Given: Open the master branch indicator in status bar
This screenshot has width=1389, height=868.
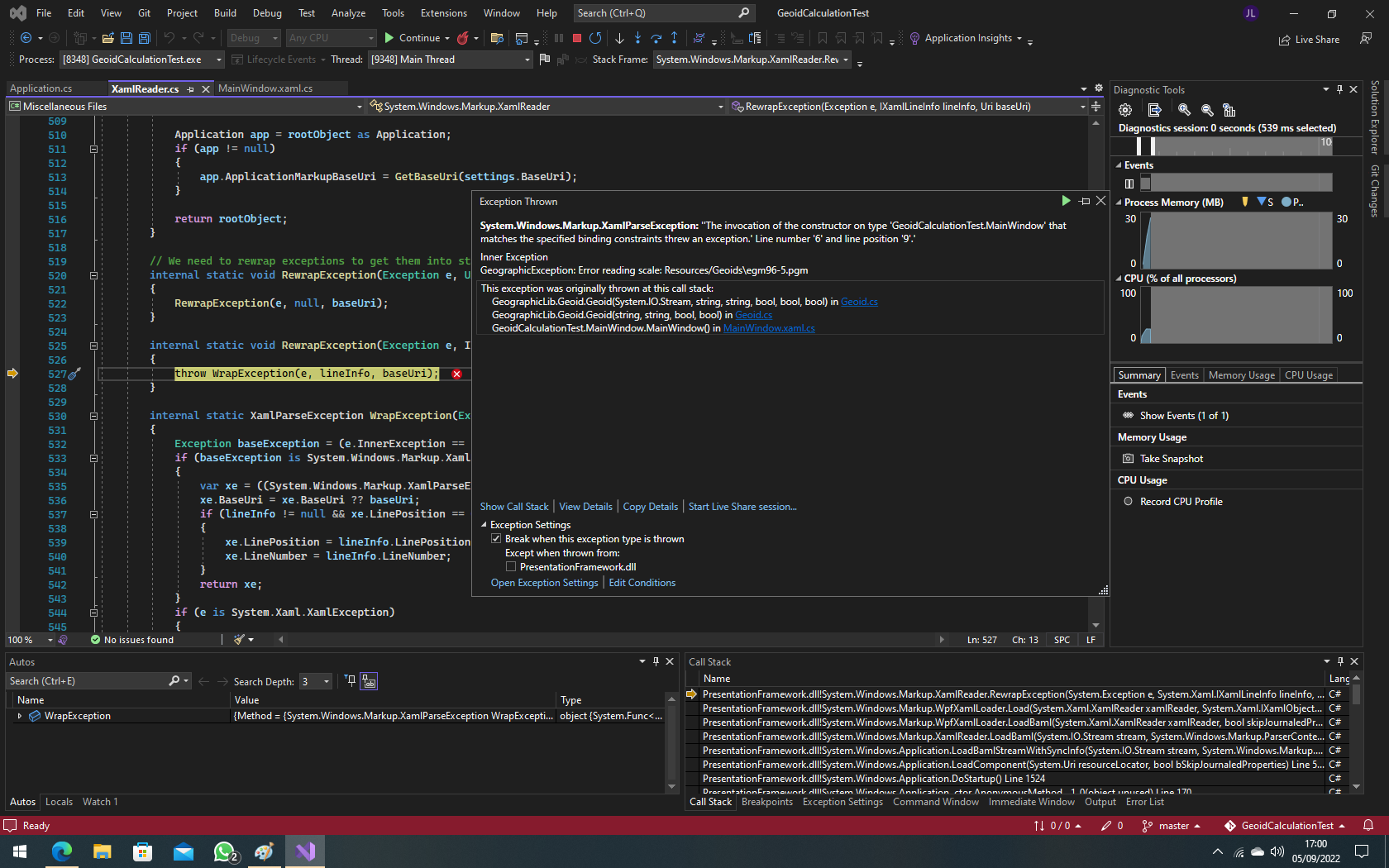Looking at the screenshot, I should 1171,826.
